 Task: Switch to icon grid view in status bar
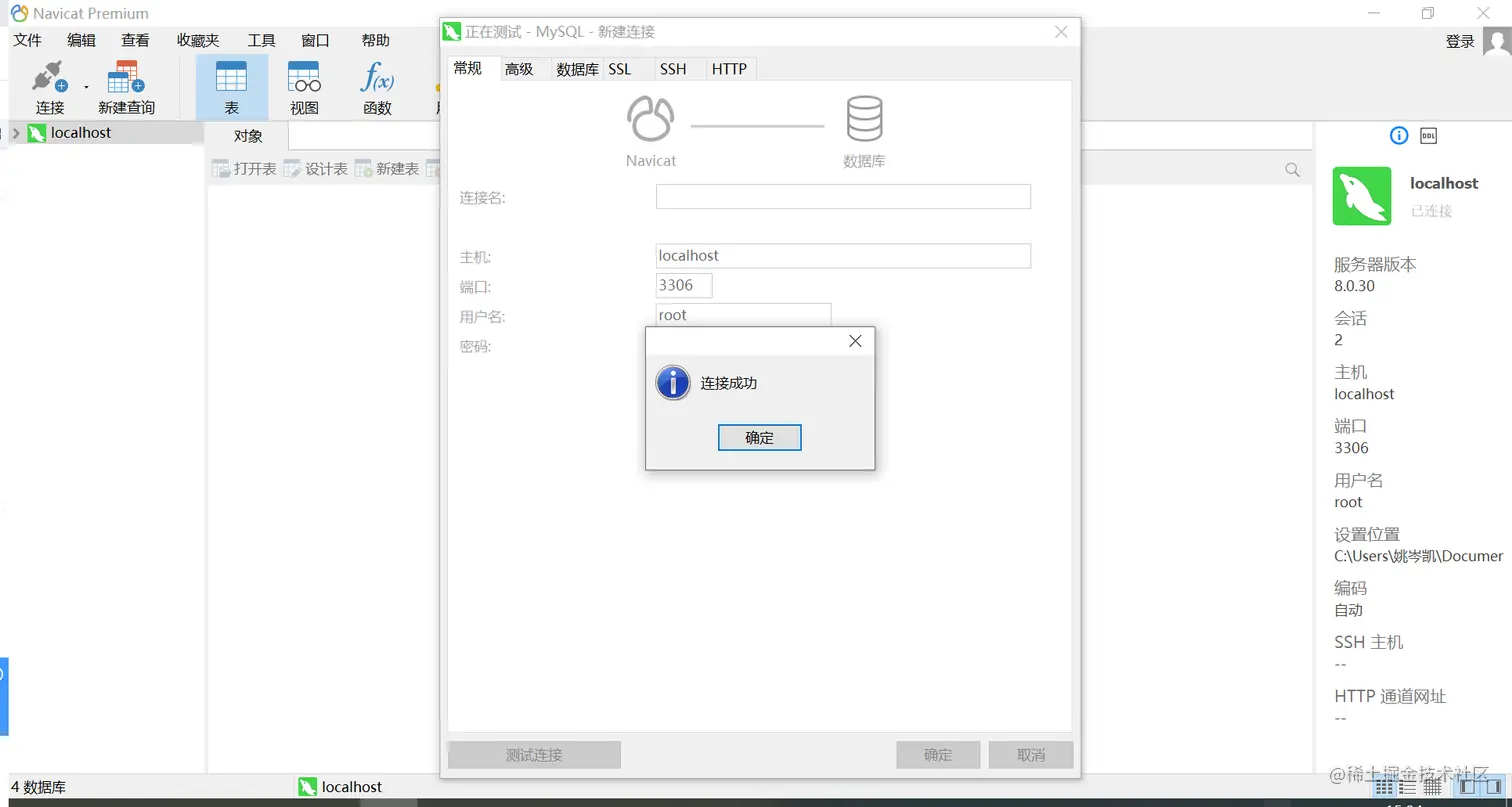click(x=1384, y=787)
